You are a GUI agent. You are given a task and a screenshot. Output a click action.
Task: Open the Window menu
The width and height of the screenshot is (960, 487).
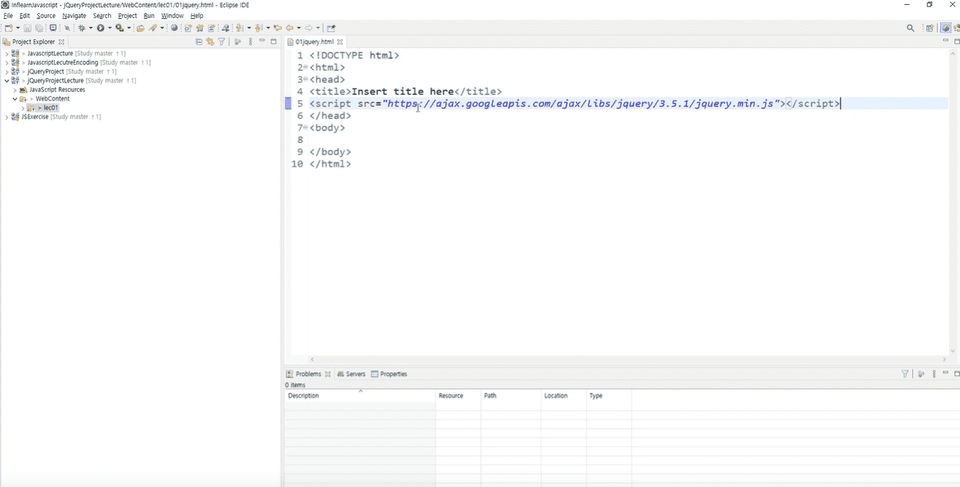pos(172,15)
